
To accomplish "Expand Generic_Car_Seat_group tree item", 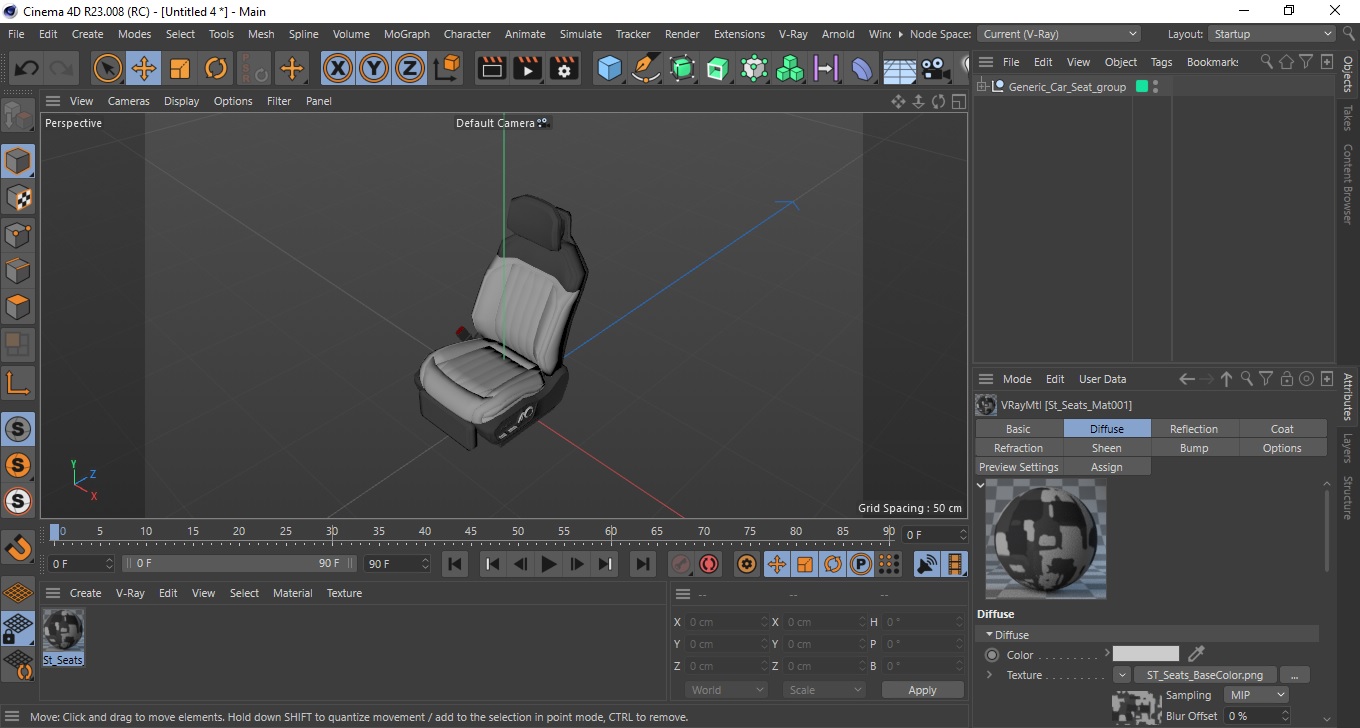I will pos(983,87).
